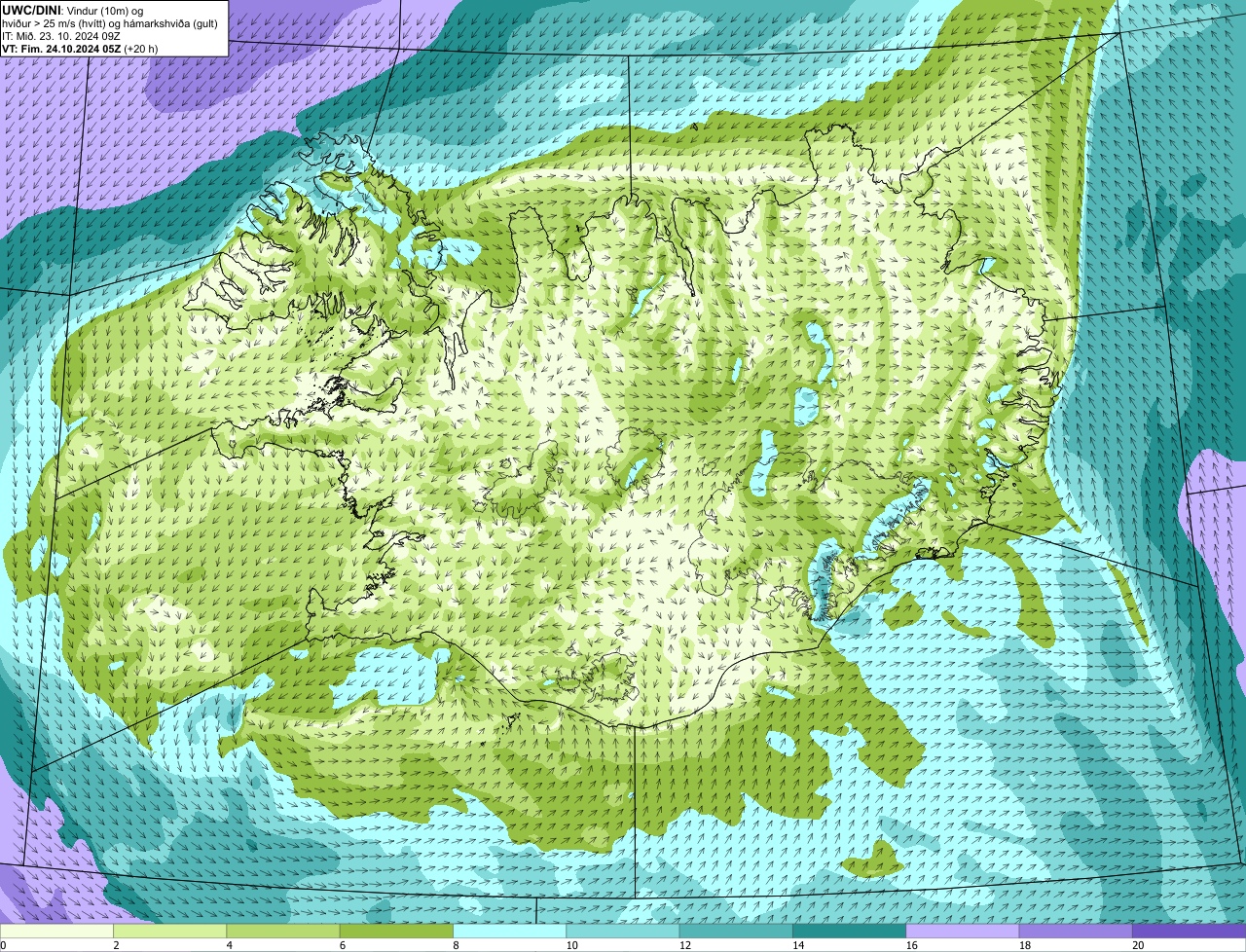Pick the 12–14 m/s teal legend swatch
The image size is (1246, 952).
(736, 931)
